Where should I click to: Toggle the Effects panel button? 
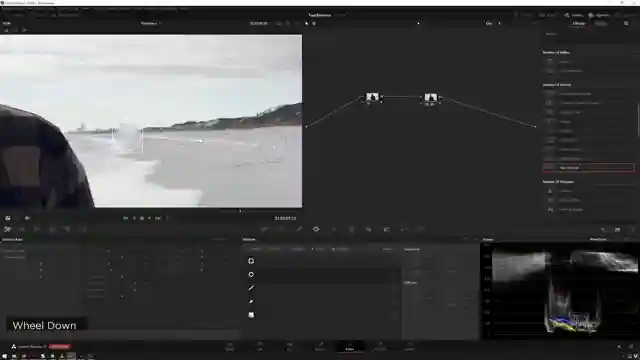pyautogui.click(x=599, y=15)
